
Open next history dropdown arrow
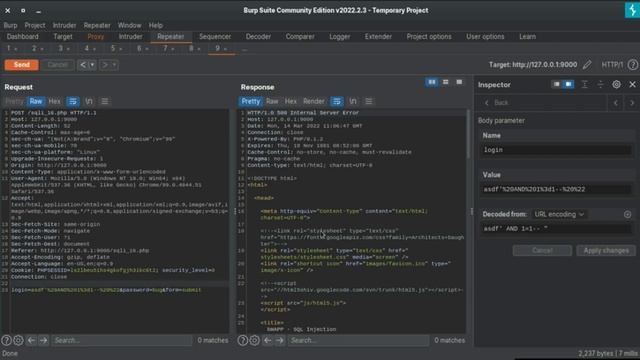click(x=114, y=64)
